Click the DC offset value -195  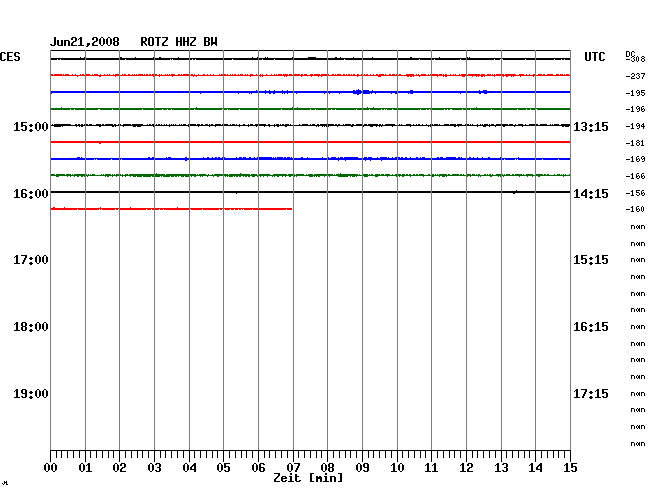click(635, 93)
